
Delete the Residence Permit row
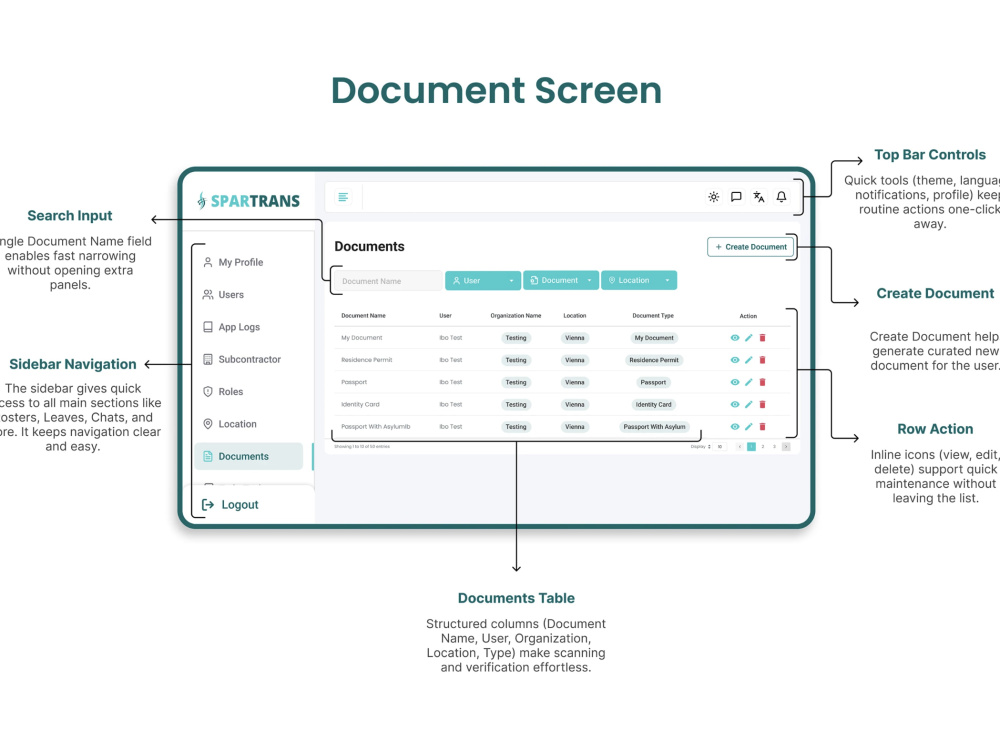(x=762, y=360)
